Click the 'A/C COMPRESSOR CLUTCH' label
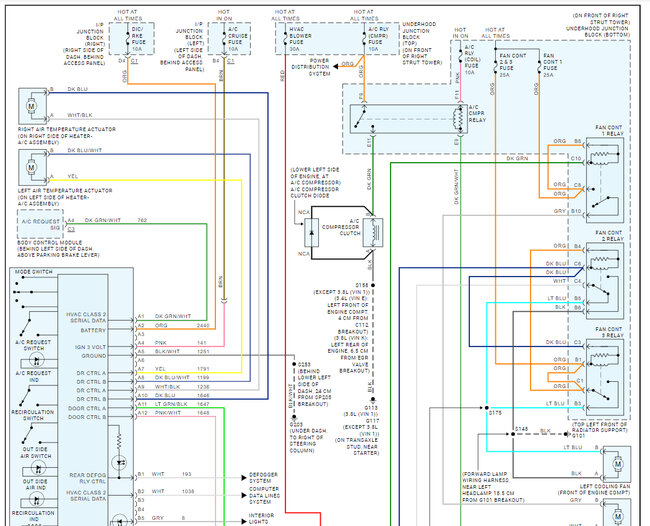Screen dimensions: 650x526 pyautogui.click(x=341, y=227)
